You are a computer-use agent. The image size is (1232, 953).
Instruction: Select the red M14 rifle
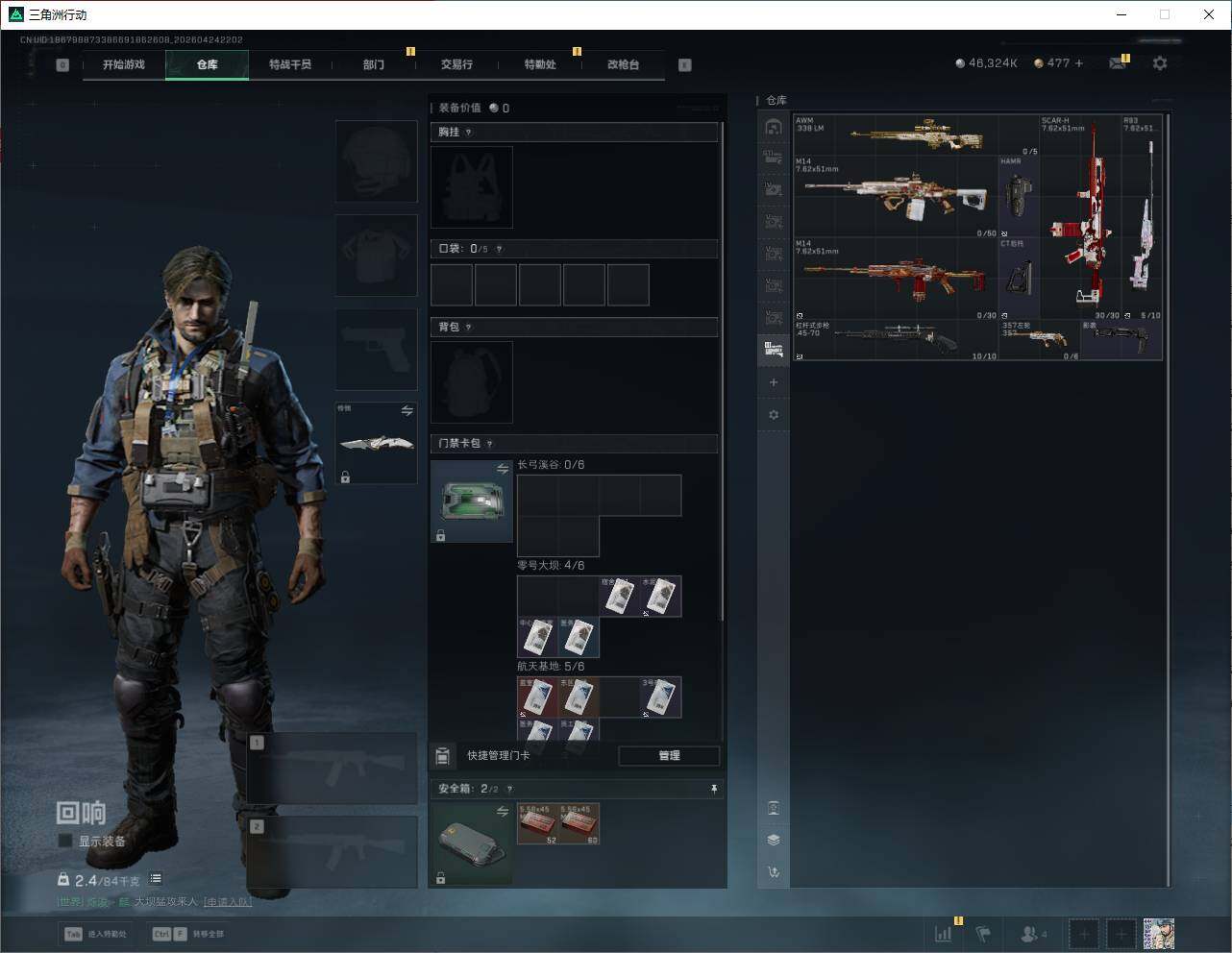coord(896,279)
